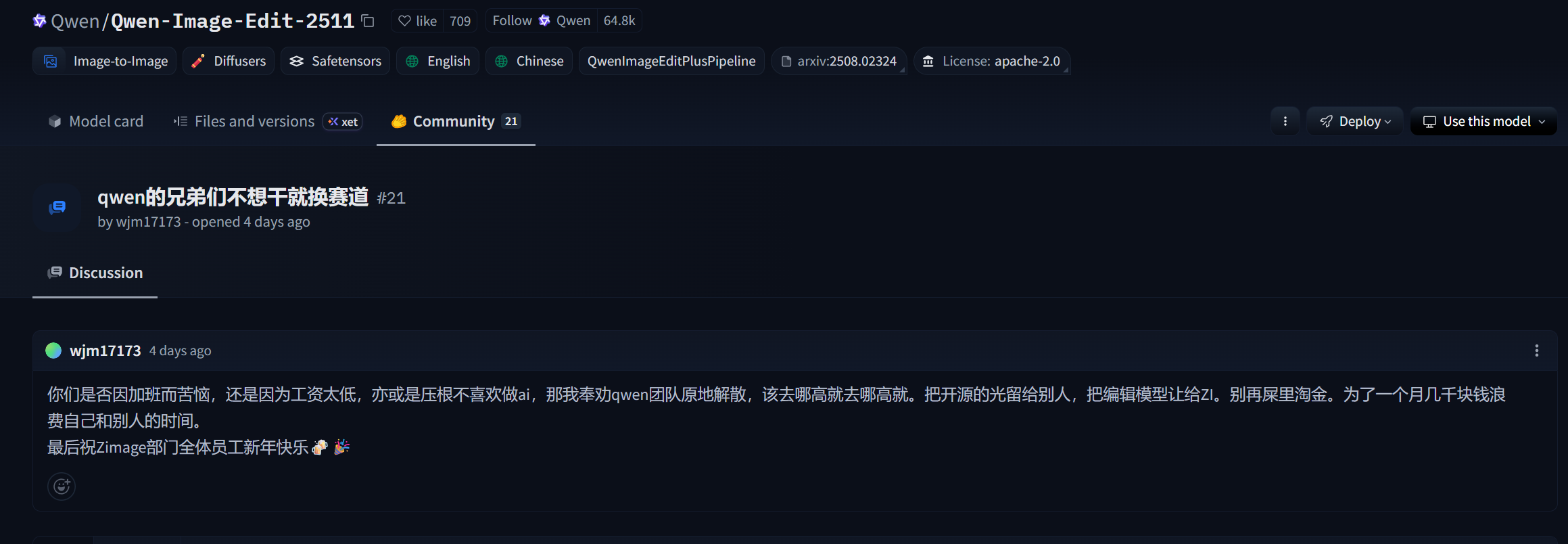
Task: Click the comment's 4 days ago timestamp
Action: coord(181,350)
